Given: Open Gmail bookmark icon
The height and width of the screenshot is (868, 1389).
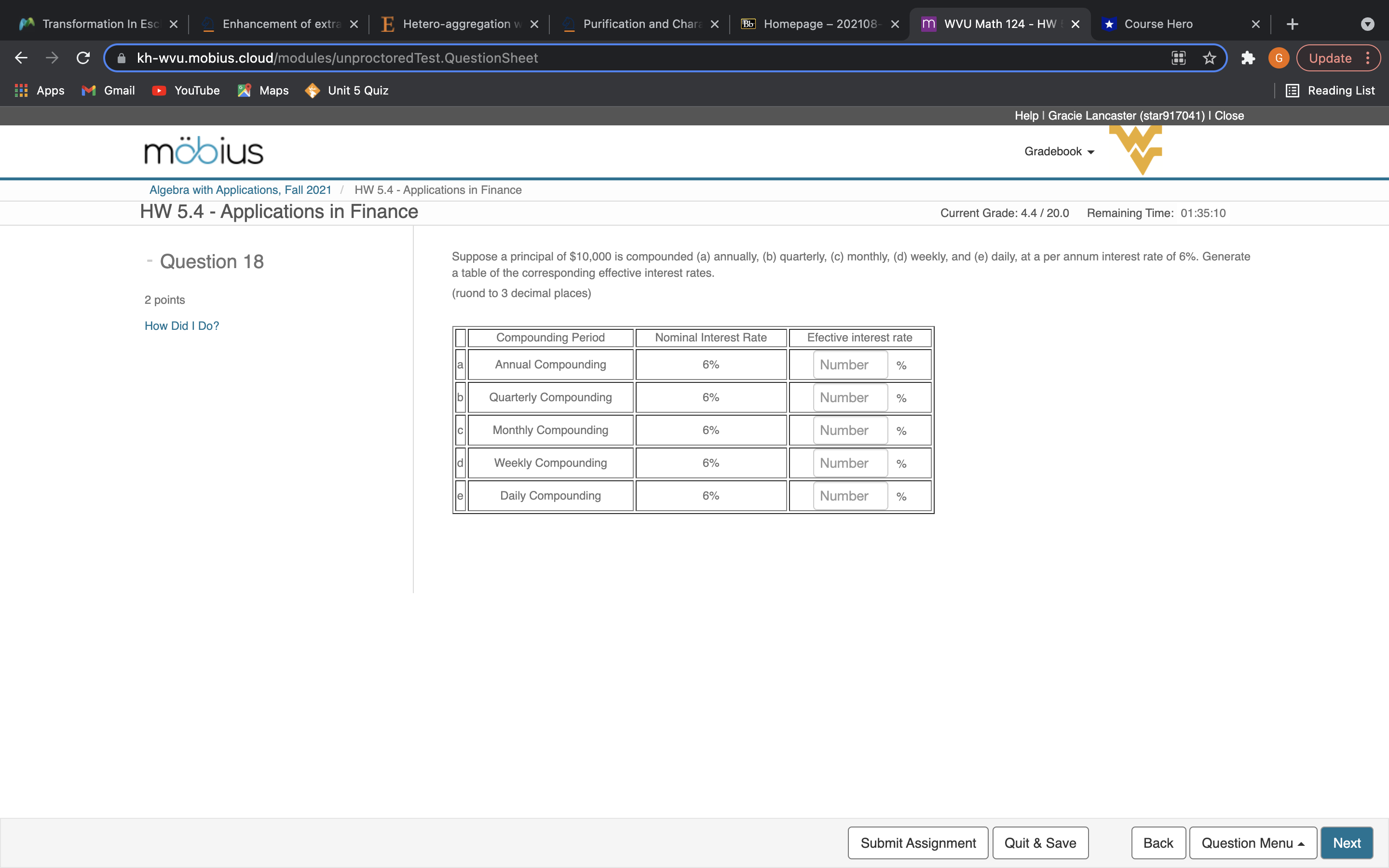Looking at the screenshot, I should pyautogui.click(x=88, y=90).
